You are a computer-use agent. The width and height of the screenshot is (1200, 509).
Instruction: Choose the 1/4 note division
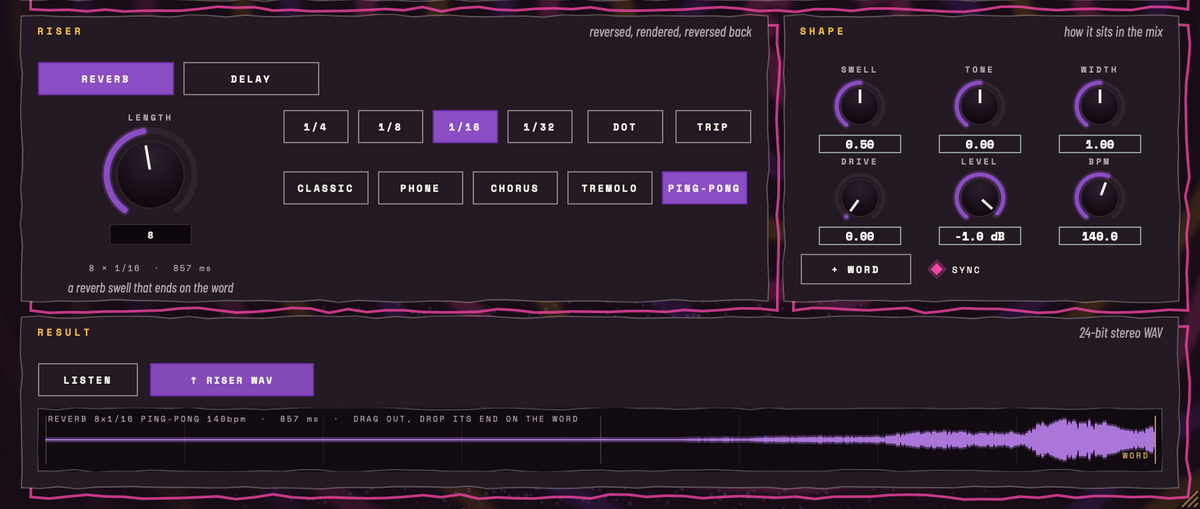pyautogui.click(x=315, y=127)
